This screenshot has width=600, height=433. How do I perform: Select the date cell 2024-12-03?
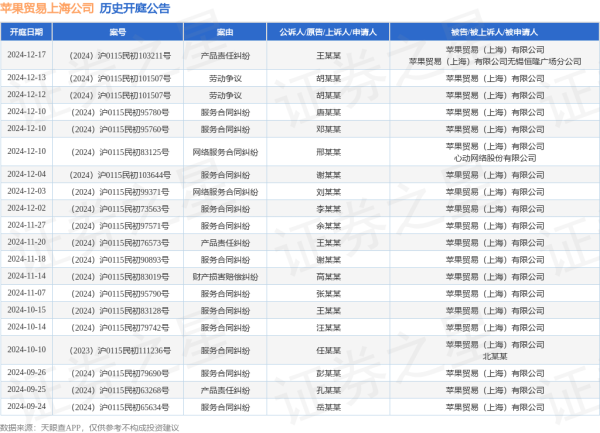(x=26, y=191)
